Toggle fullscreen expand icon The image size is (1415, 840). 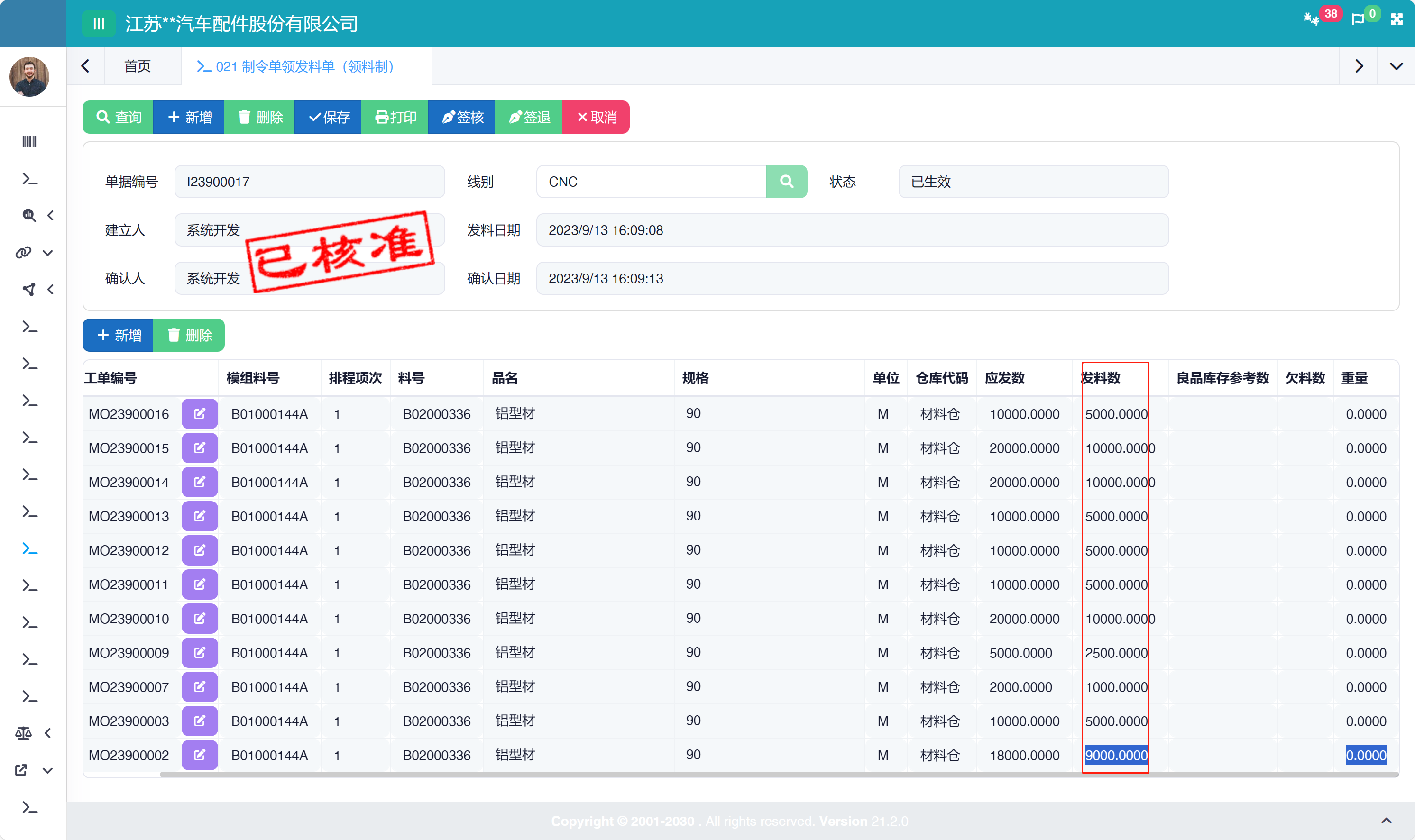pos(1397,19)
